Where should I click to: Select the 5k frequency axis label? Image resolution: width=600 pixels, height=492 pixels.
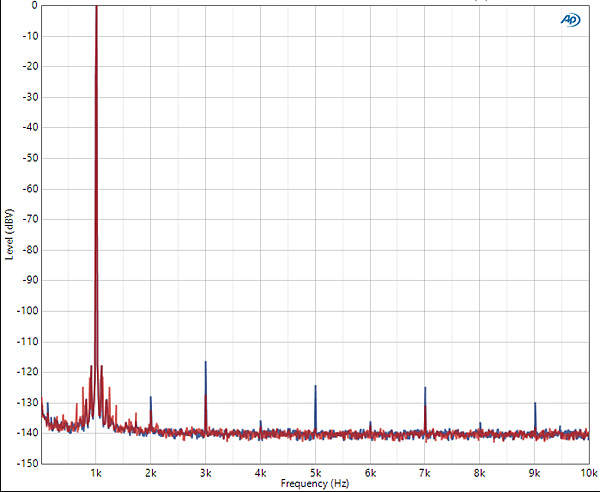click(x=315, y=472)
